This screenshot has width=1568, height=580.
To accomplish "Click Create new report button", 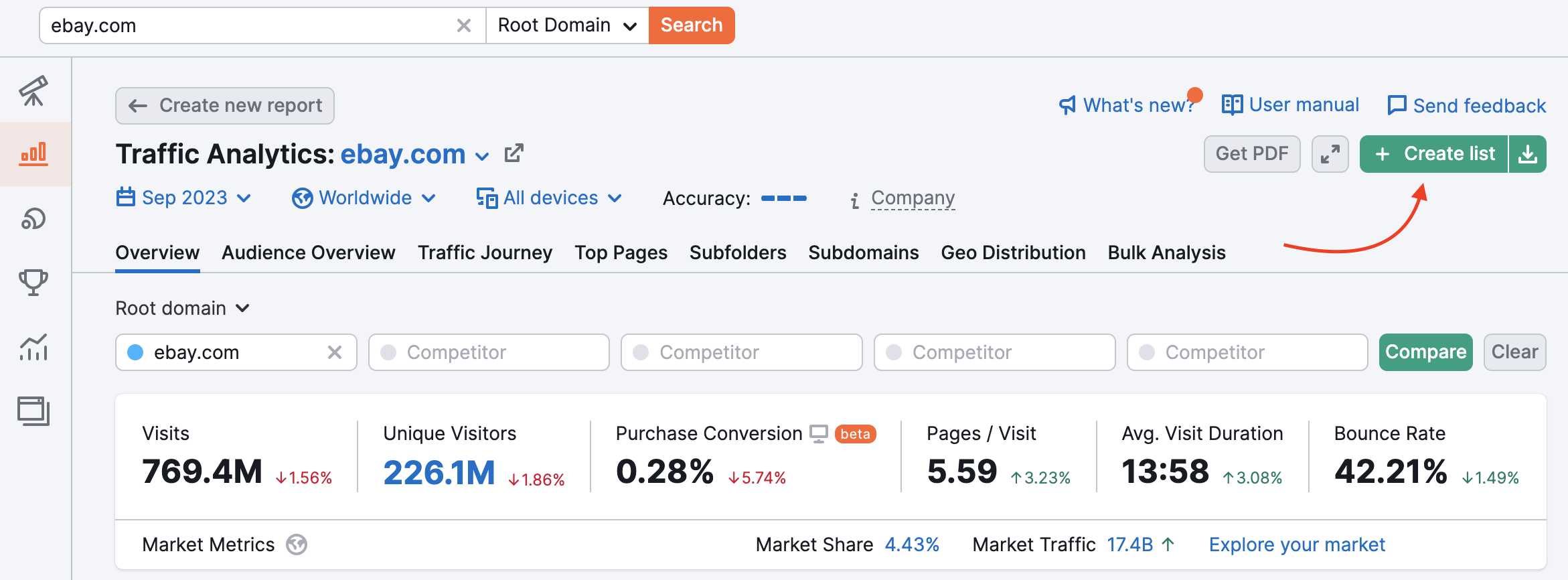I will [x=225, y=106].
